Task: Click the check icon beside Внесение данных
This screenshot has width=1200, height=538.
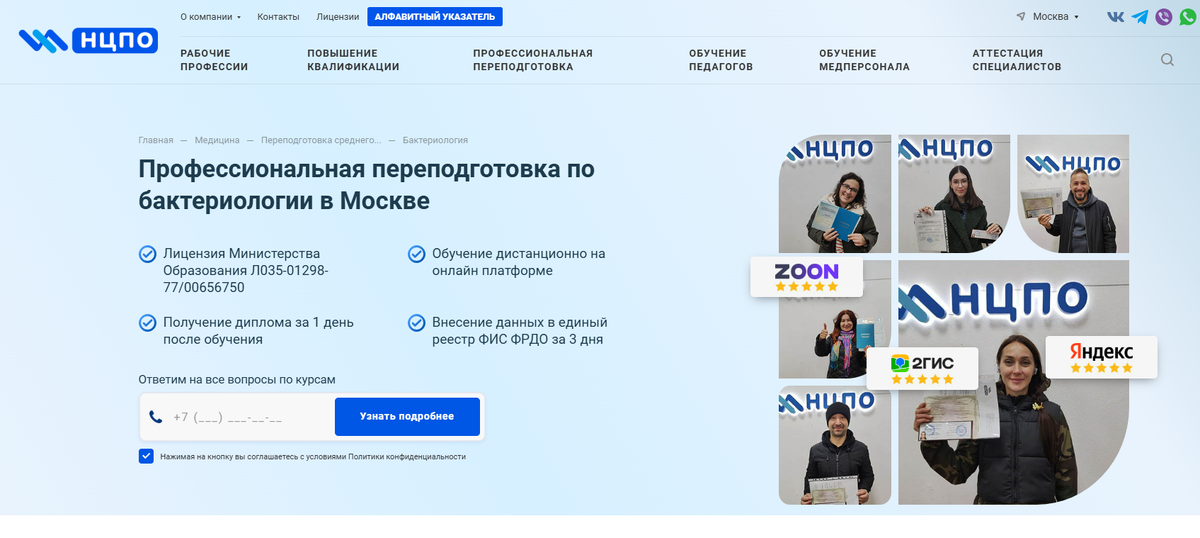Action: point(417,323)
